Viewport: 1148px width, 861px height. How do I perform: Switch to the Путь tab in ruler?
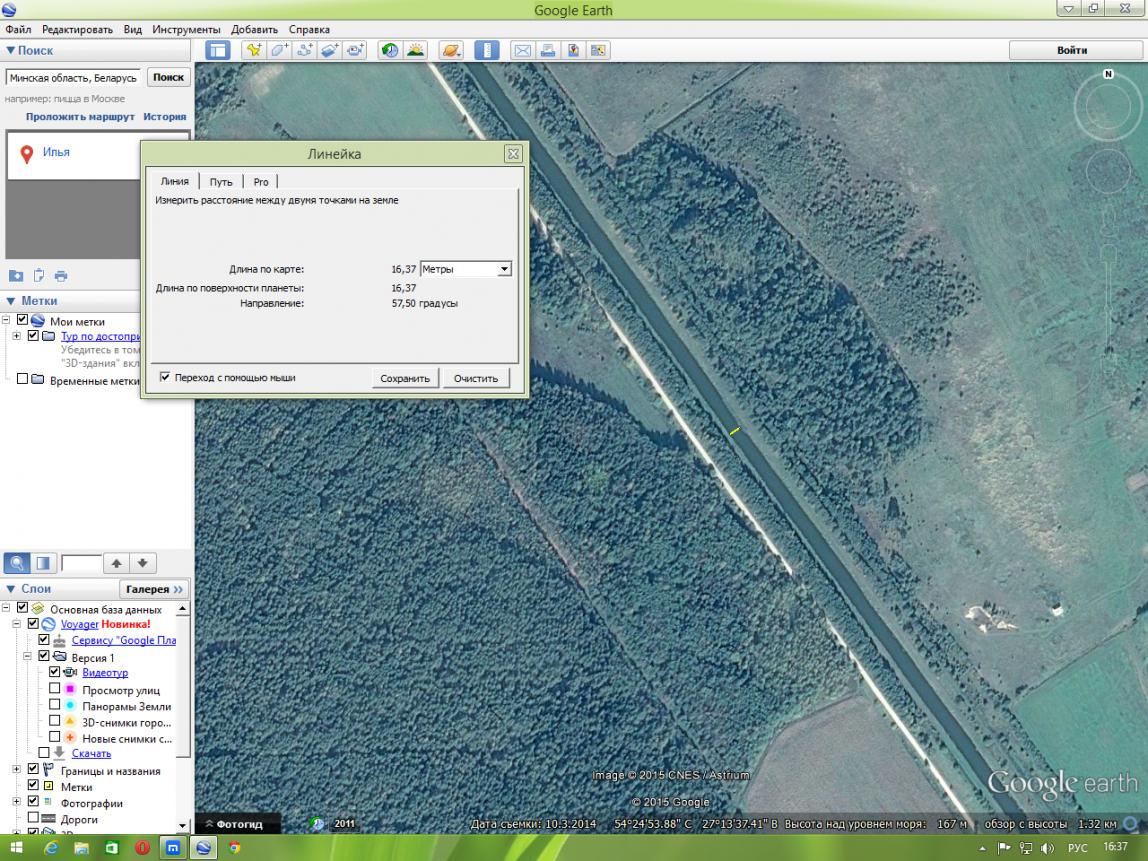pyautogui.click(x=220, y=182)
